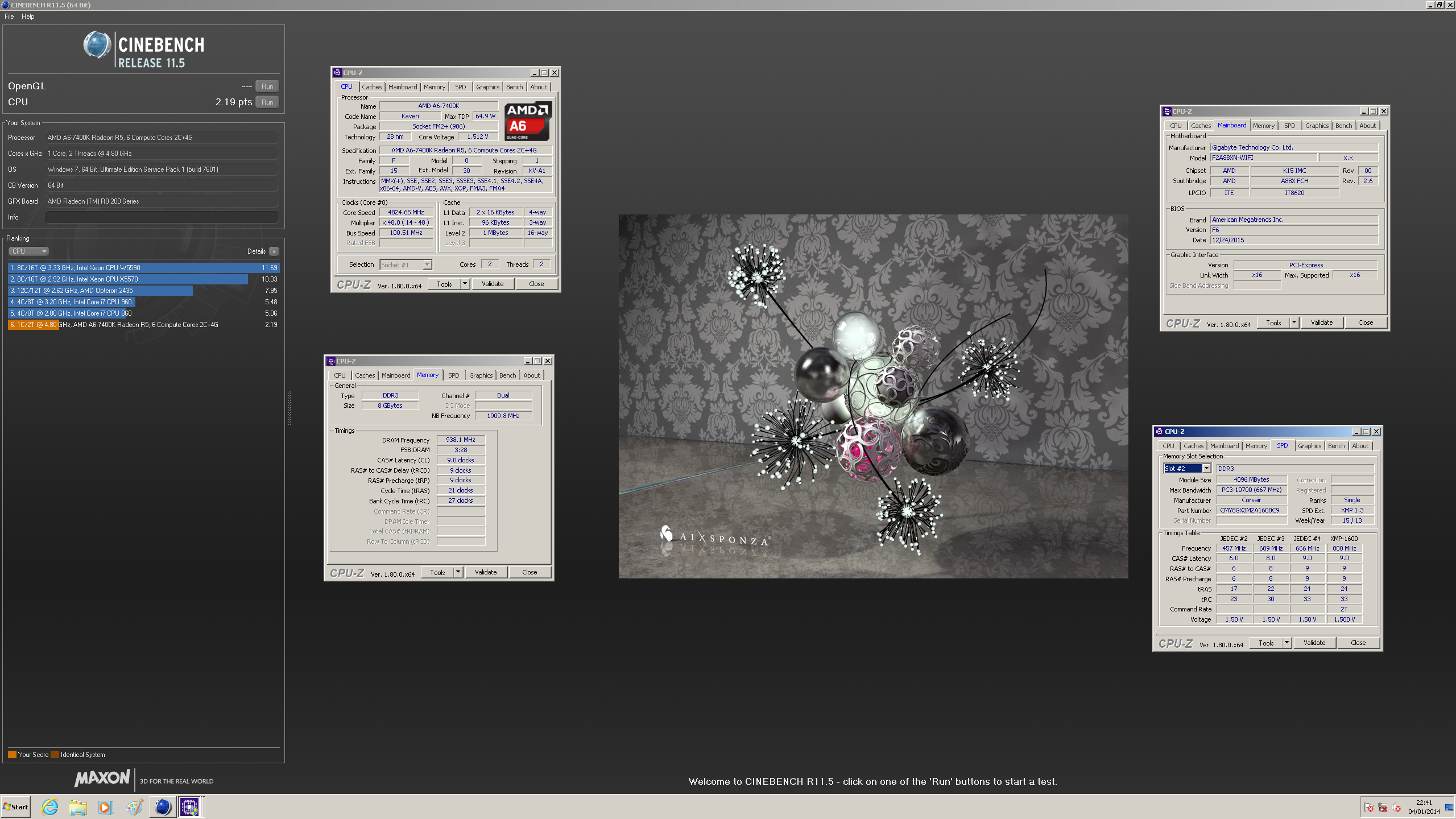1456x819 pixels.
Task: Open About tab in Mainboard window
Action: 1368,126
